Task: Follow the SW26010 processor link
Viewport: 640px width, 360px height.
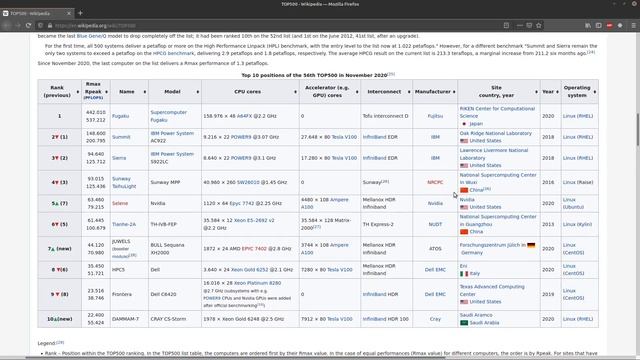Action: pyautogui.click(x=248, y=182)
